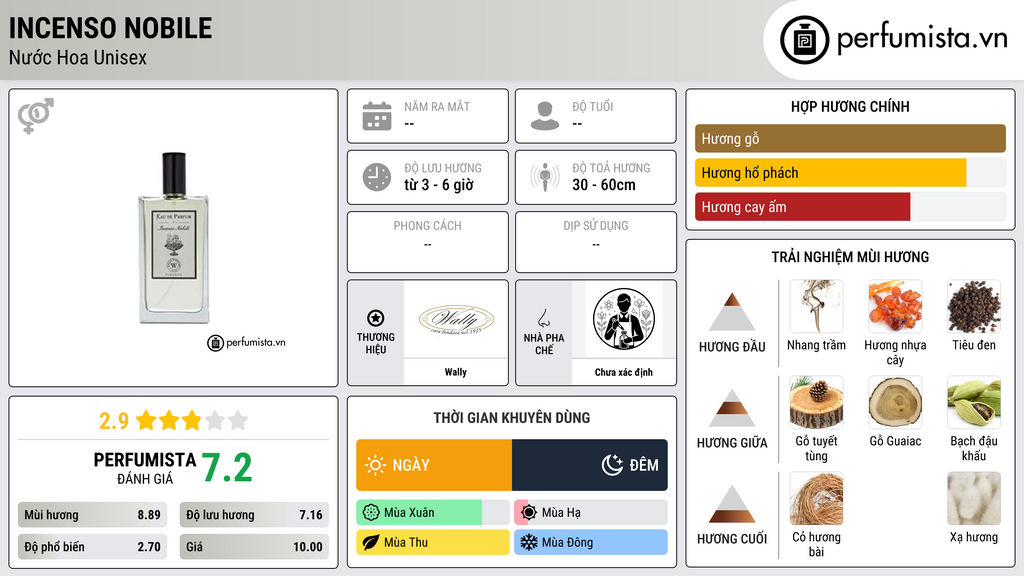Click the Mùa Hạ season bar
The height and width of the screenshot is (576, 1024).
click(591, 513)
